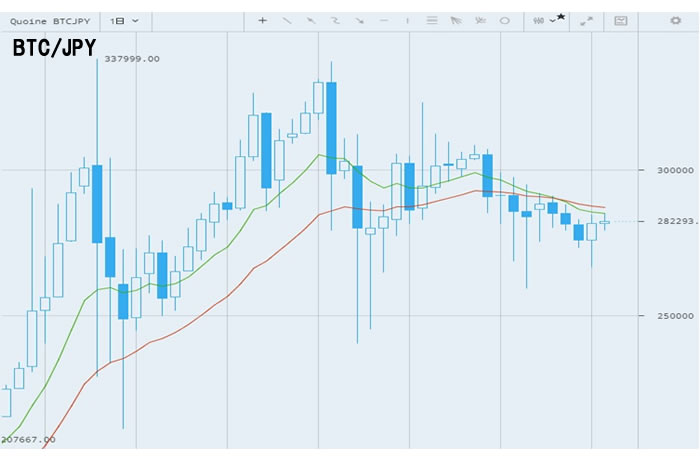Open chart settings gear
The image size is (700, 460).
(x=675, y=21)
